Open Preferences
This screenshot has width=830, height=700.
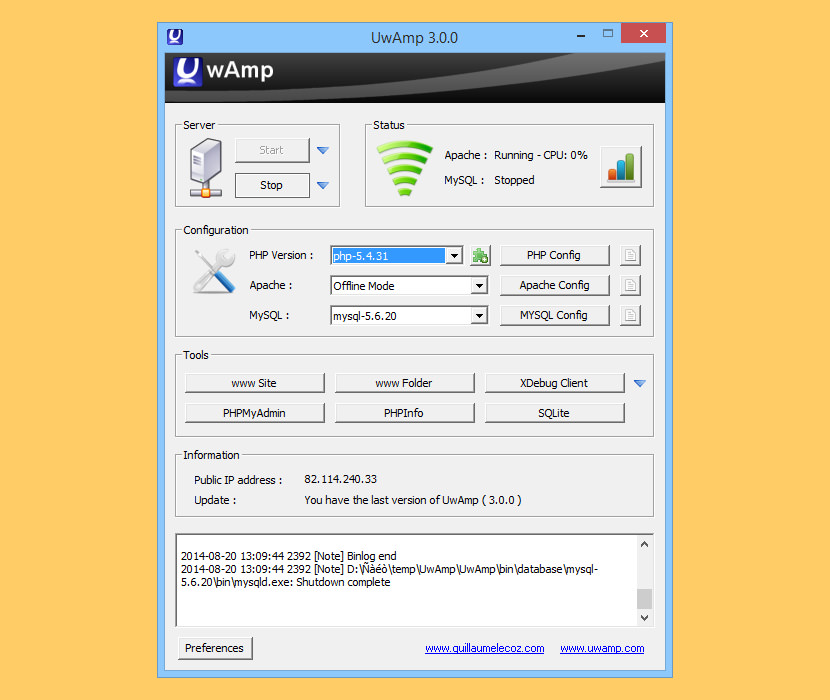[x=215, y=648]
